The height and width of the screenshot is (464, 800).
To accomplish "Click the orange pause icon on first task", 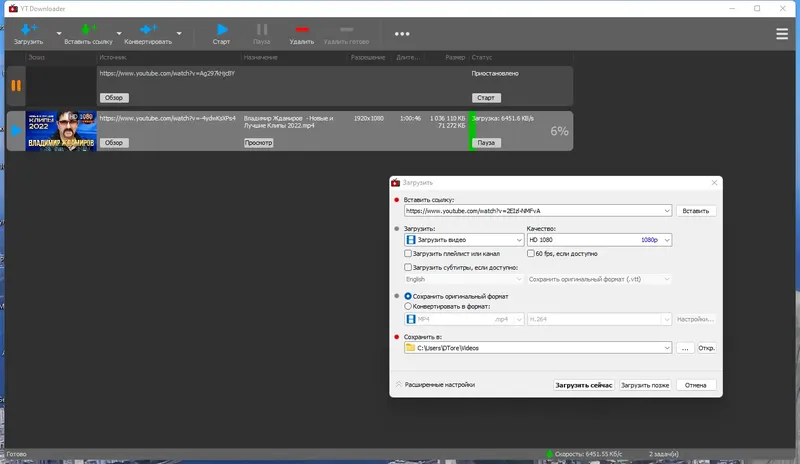I will 16,85.
